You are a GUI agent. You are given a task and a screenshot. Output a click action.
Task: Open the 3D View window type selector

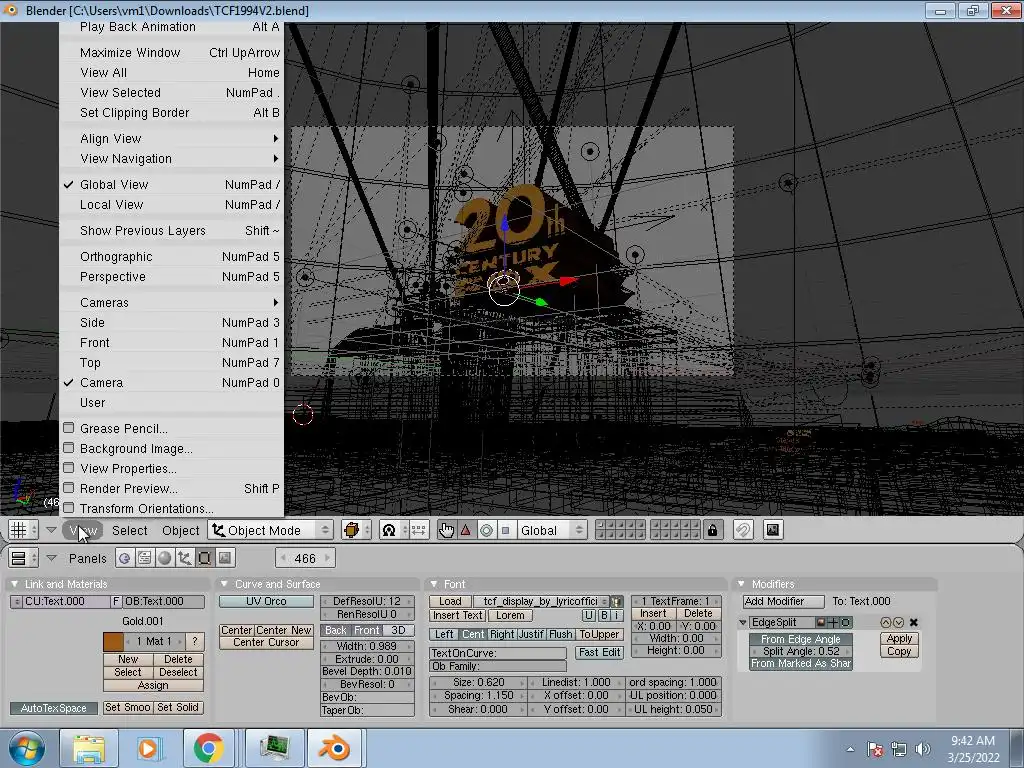click(23, 530)
